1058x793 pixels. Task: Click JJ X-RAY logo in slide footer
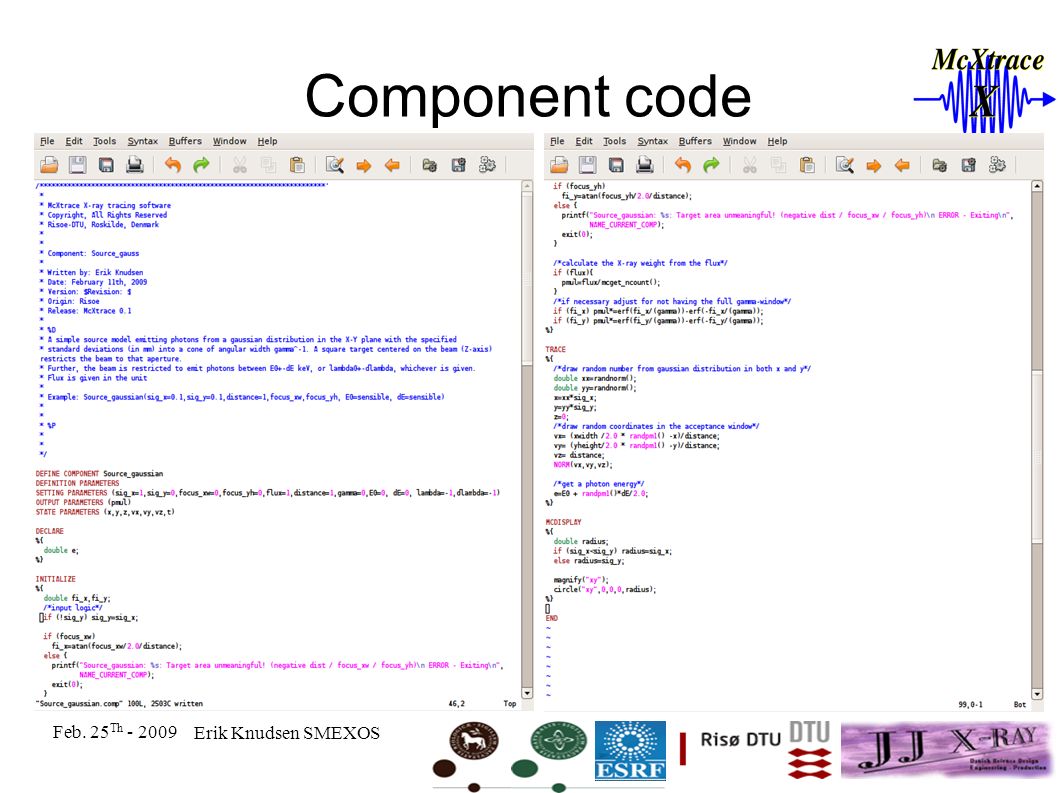coord(946,749)
